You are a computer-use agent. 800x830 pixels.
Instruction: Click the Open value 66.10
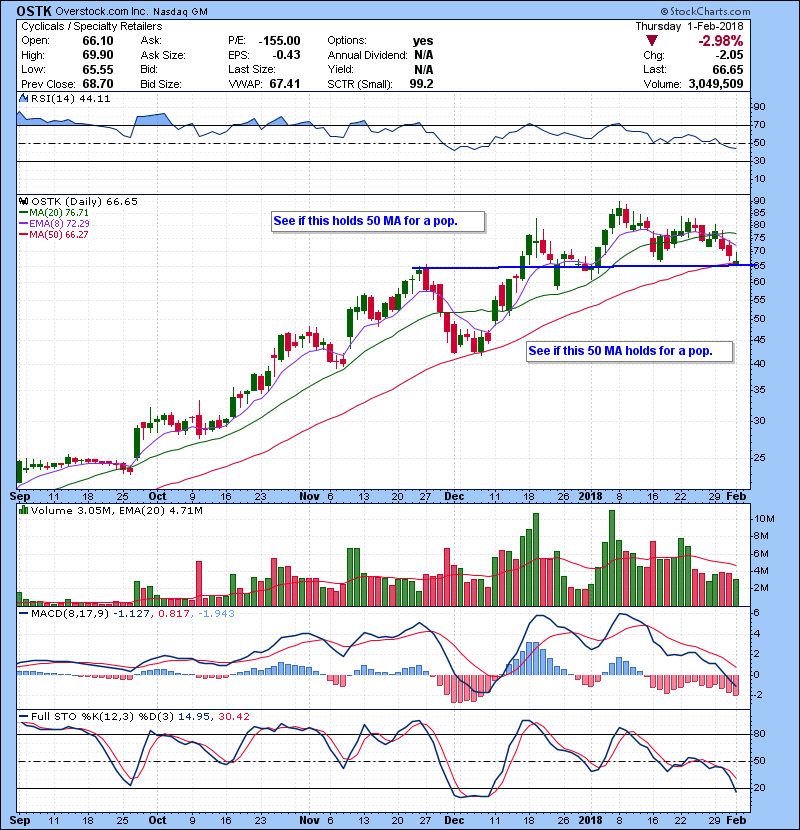pos(97,41)
